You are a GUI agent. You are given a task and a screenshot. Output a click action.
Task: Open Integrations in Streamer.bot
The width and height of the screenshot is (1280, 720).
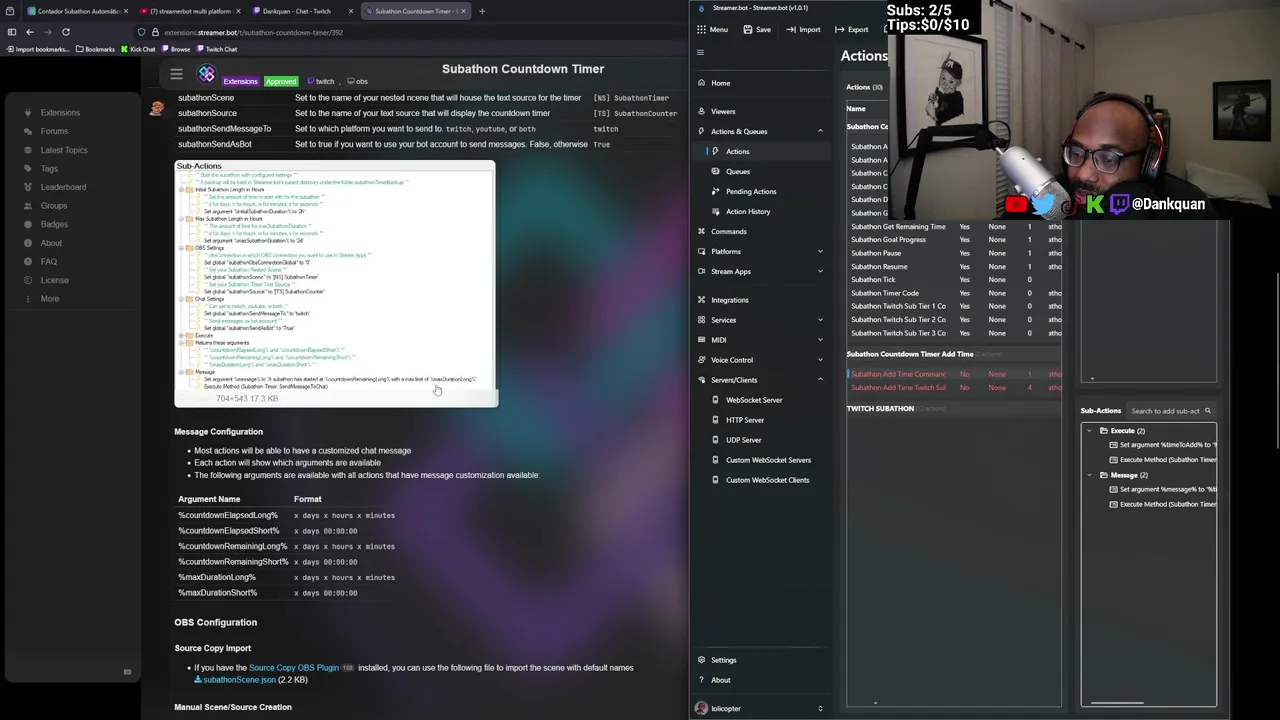point(729,300)
